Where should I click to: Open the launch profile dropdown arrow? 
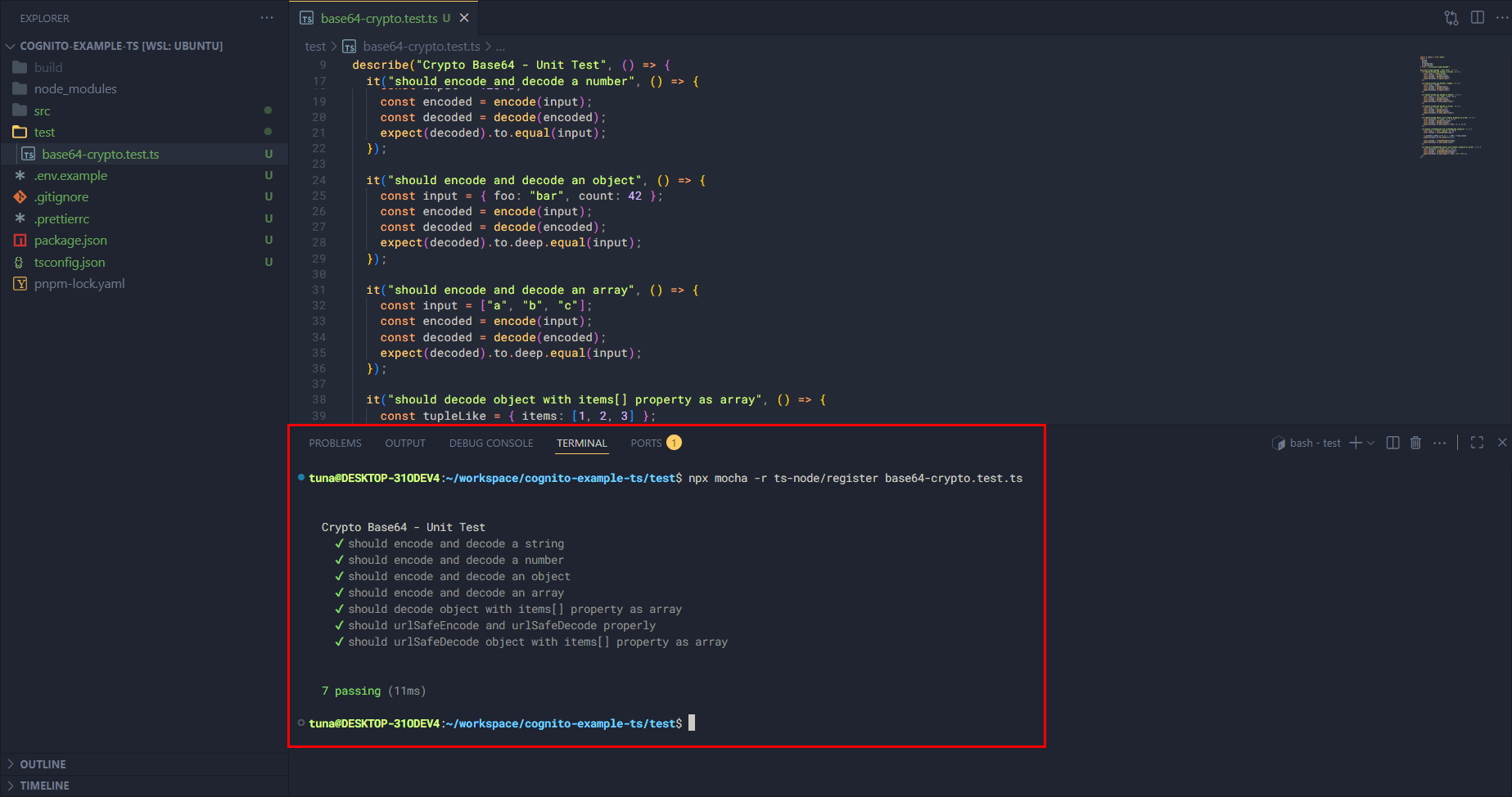[x=1371, y=443]
